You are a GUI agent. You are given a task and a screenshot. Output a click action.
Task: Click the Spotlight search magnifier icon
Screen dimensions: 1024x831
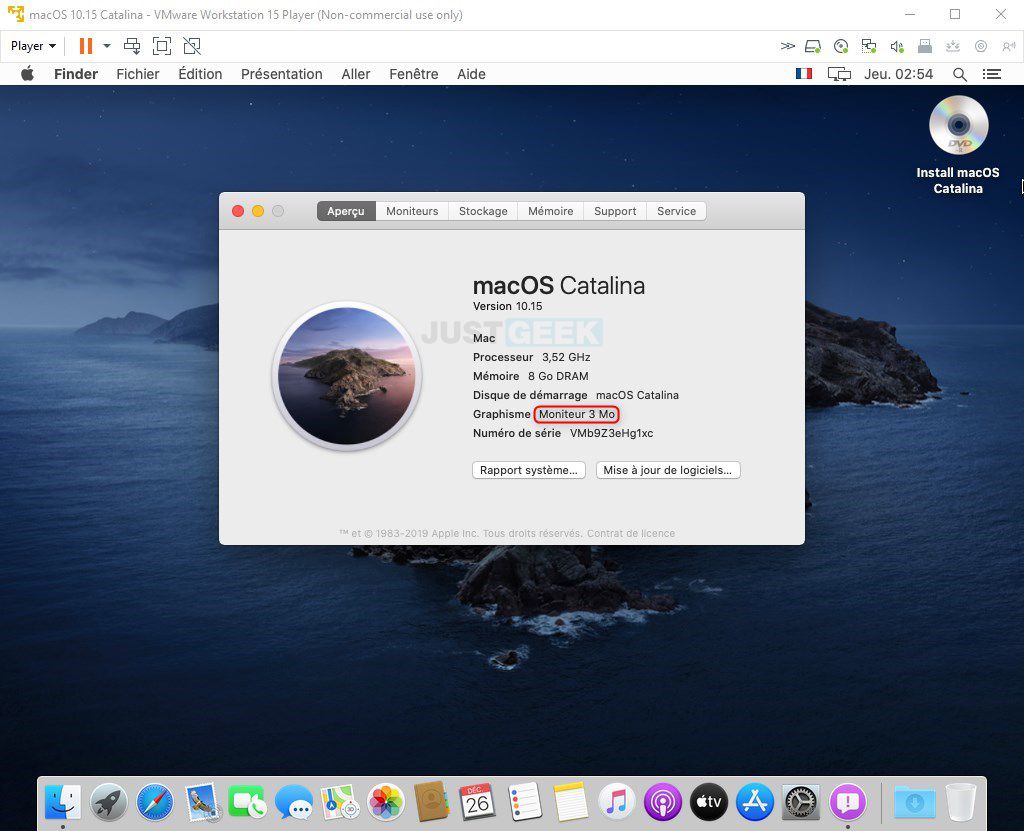point(960,74)
